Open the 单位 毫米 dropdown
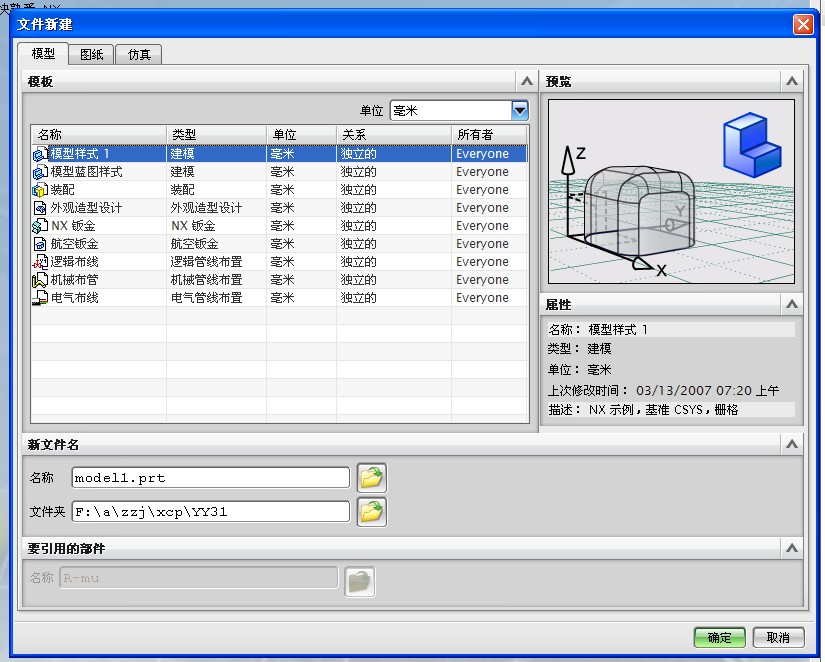The image size is (825, 662). click(x=519, y=110)
